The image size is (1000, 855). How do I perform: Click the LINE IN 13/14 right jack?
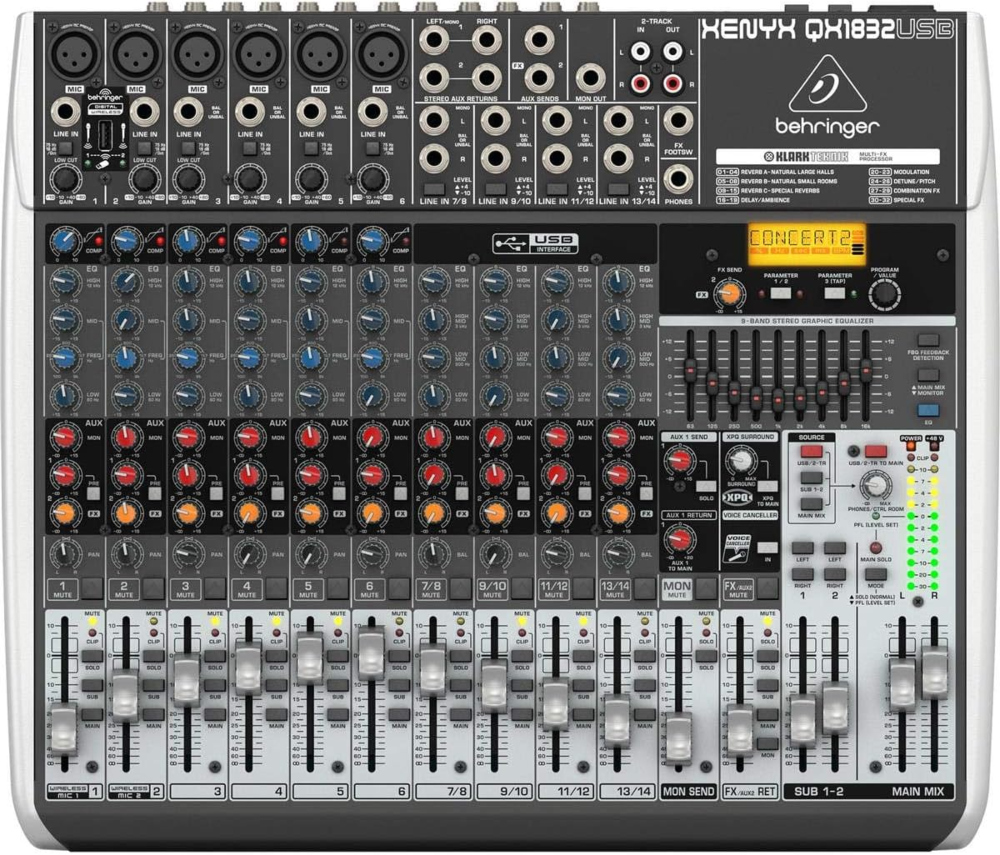click(x=618, y=159)
